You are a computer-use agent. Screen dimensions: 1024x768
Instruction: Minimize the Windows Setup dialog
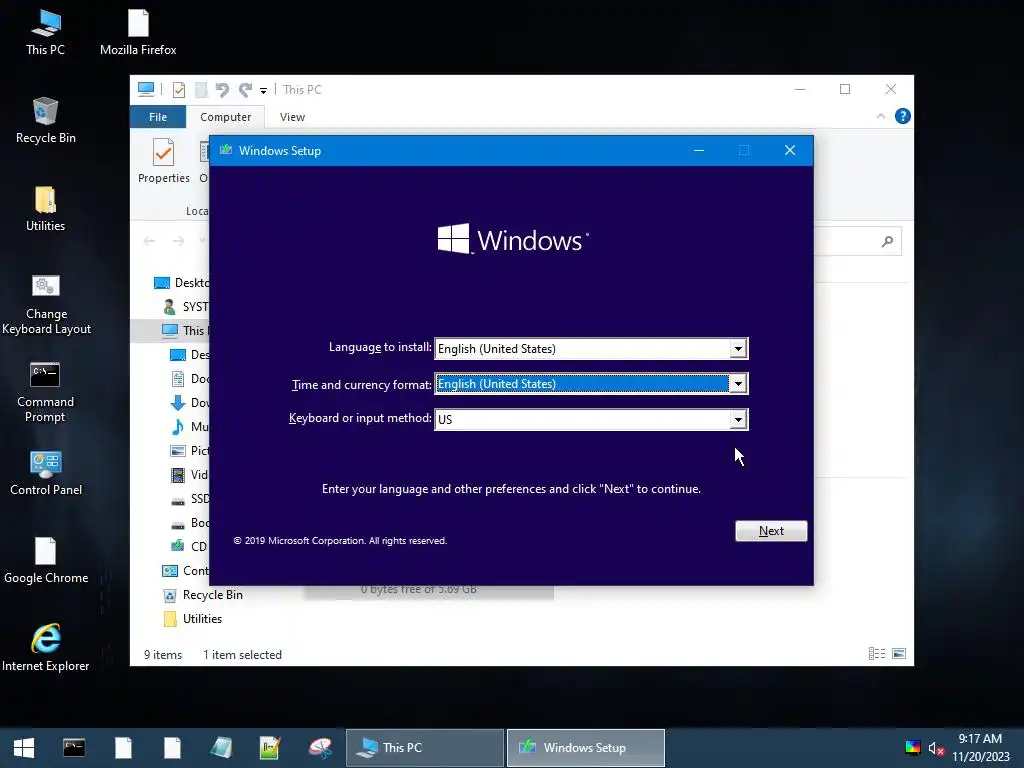click(x=699, y=150)
